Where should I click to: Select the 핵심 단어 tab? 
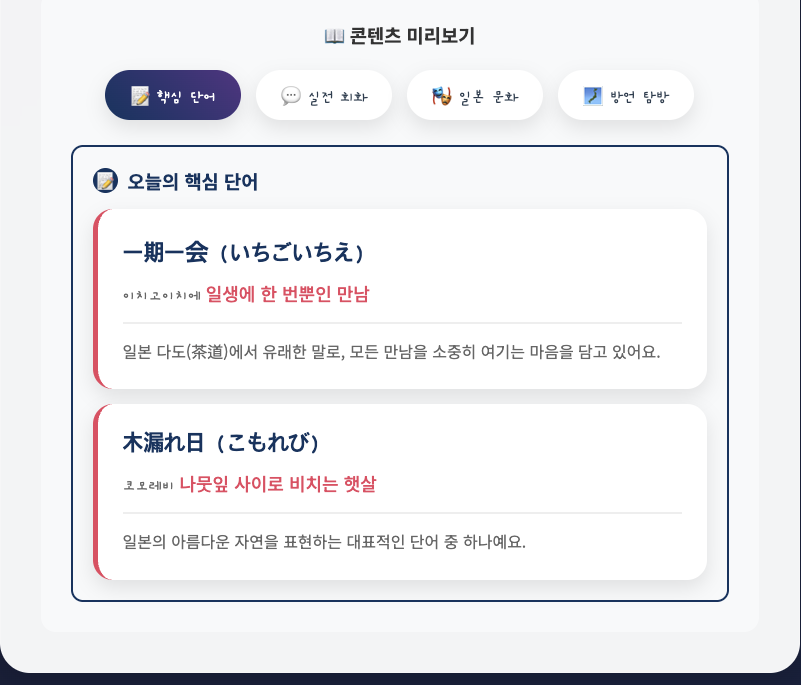(173, 95)
